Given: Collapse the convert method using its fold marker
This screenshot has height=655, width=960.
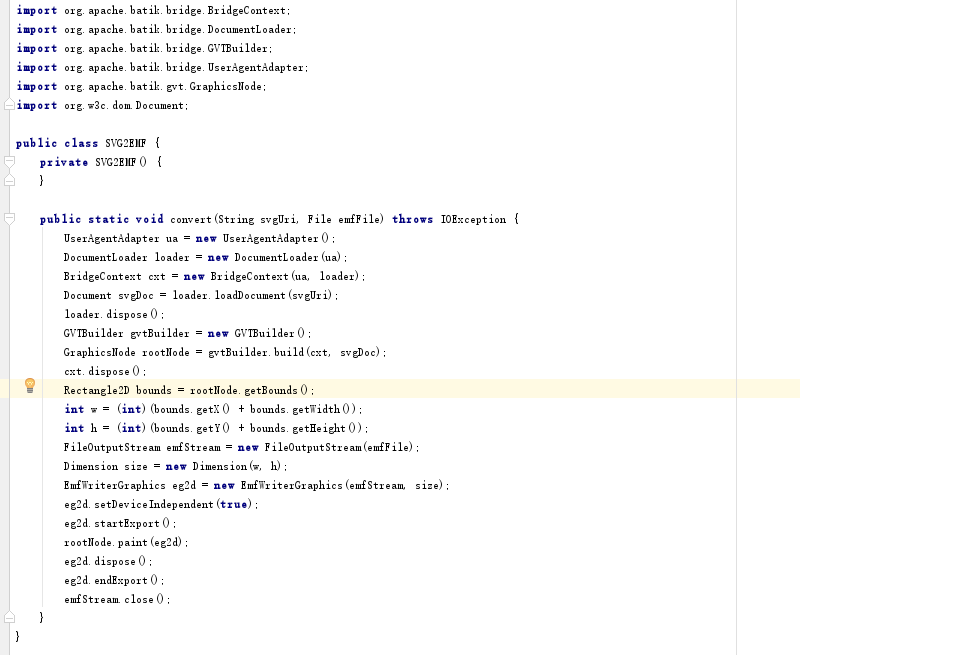Looking at the screenshot, I should tap(9, 219).
